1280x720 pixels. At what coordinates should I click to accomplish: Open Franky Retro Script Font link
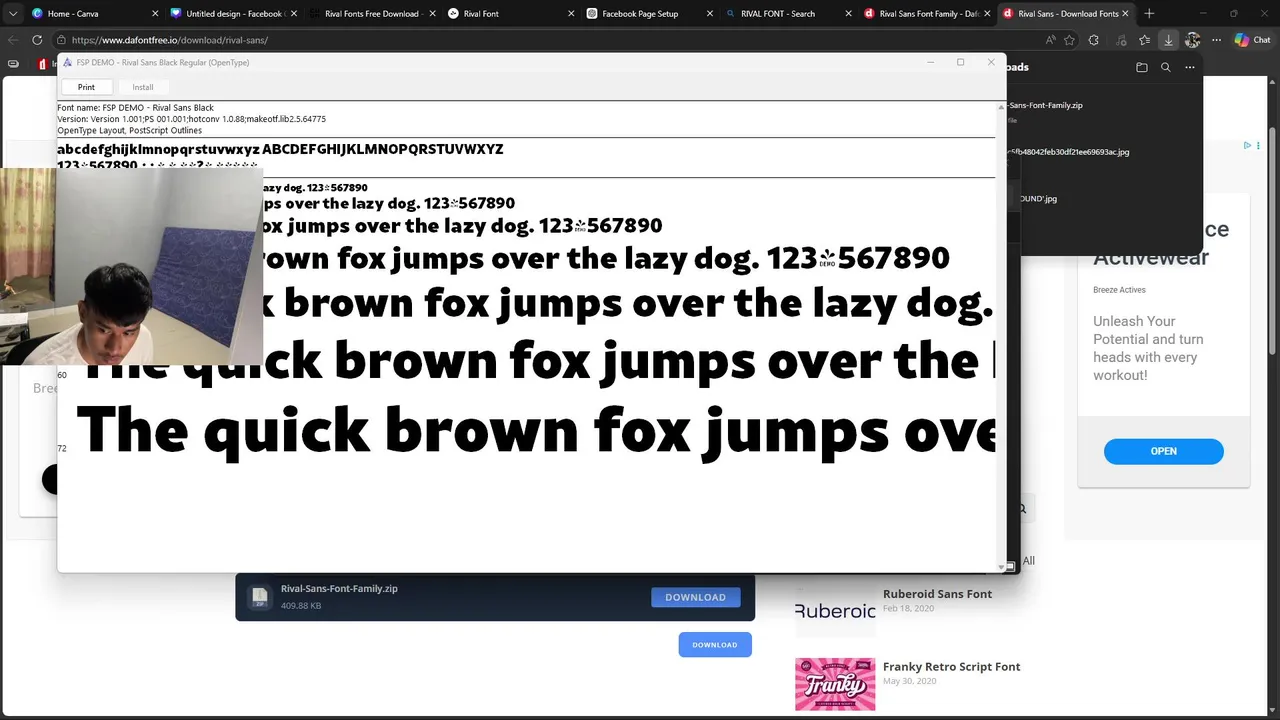click(x=951, y=667)
